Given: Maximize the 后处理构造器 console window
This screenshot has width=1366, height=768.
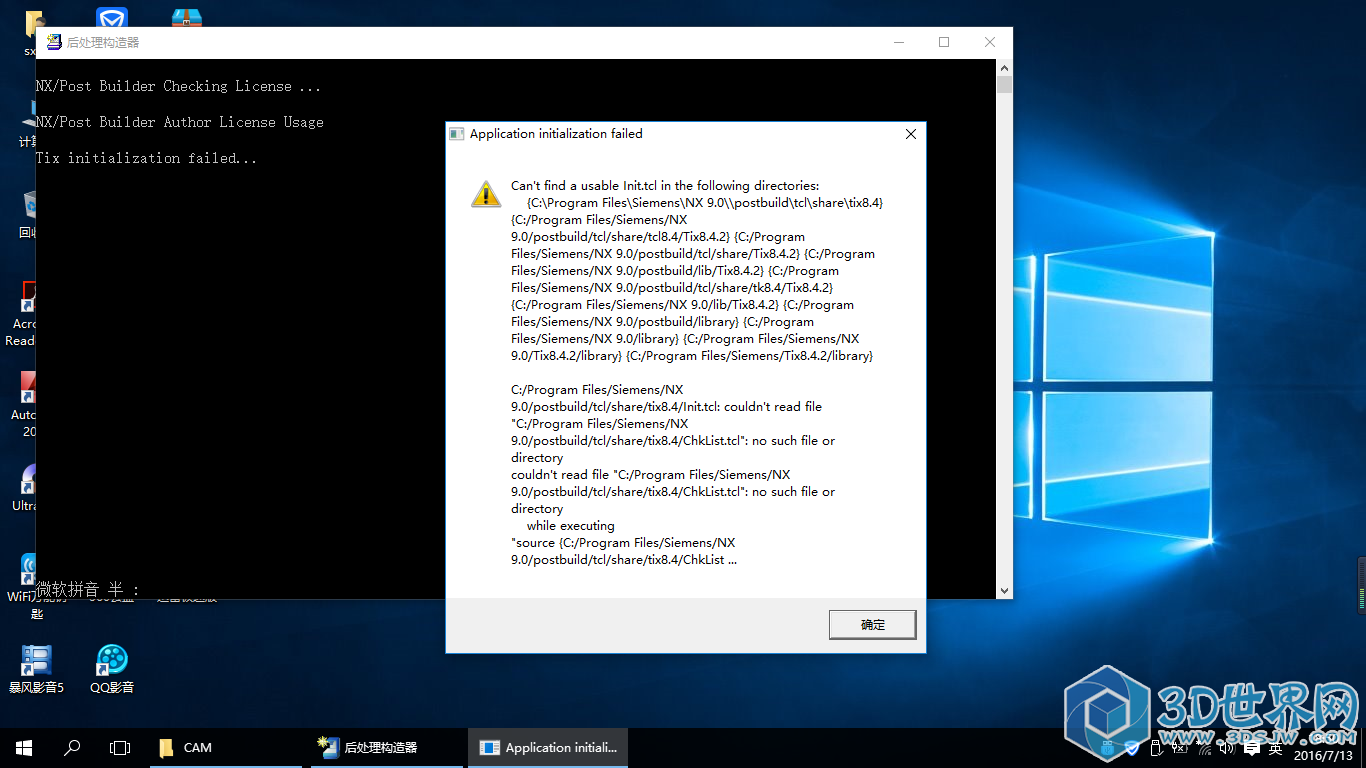Looking at the screenshot, I should [943, 42].
